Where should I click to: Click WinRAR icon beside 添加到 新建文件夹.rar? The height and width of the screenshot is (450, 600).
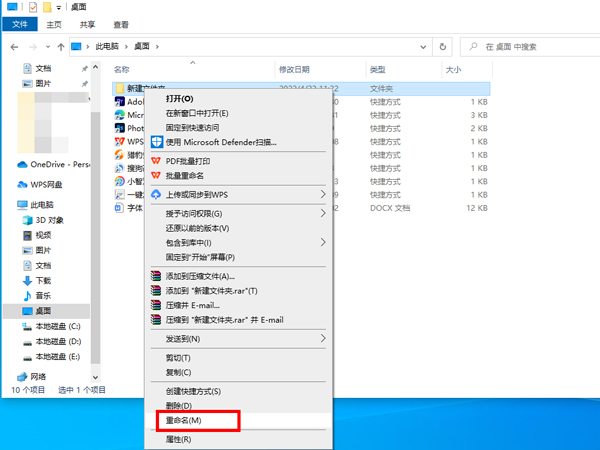(156, 291)
